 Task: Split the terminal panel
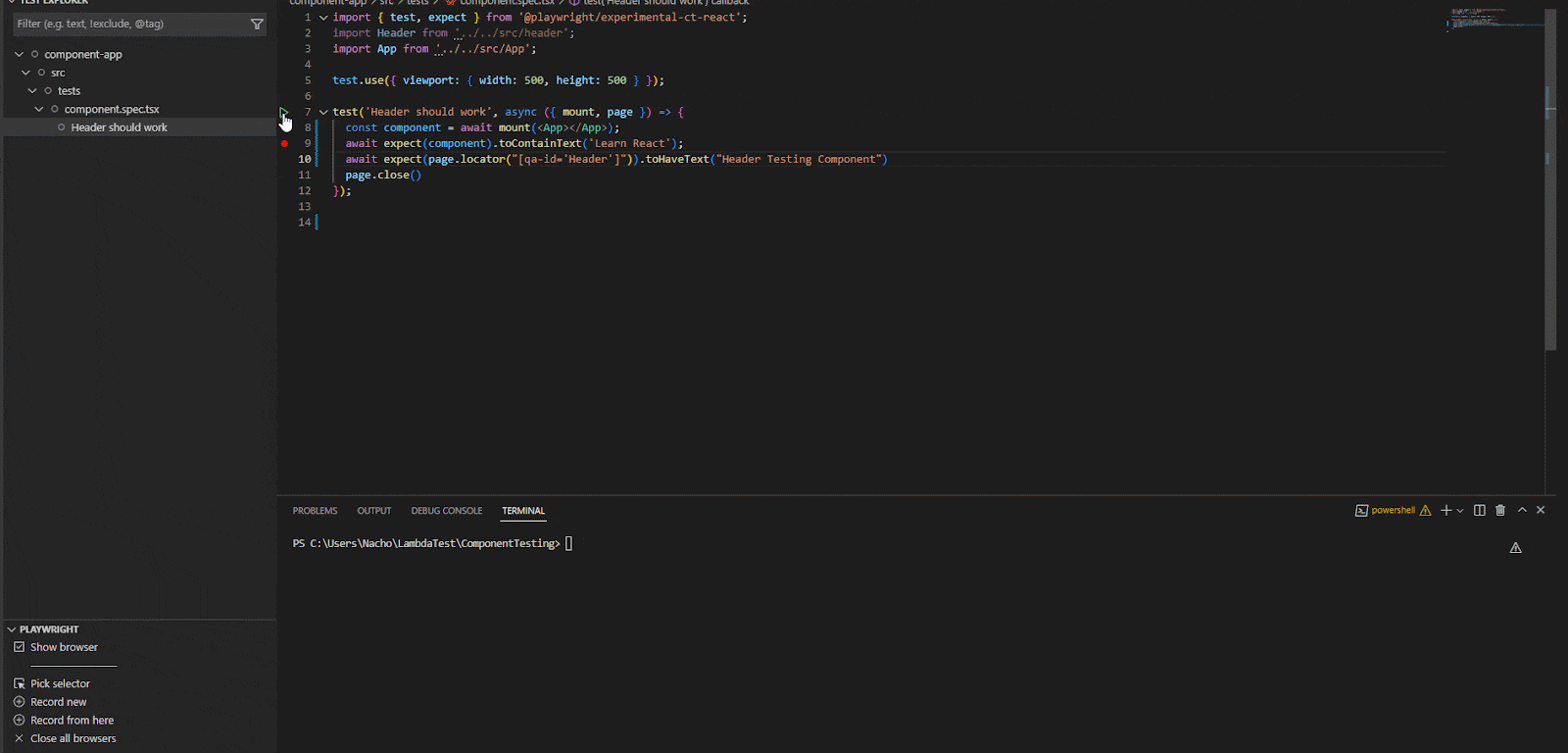click(1480, 511)
